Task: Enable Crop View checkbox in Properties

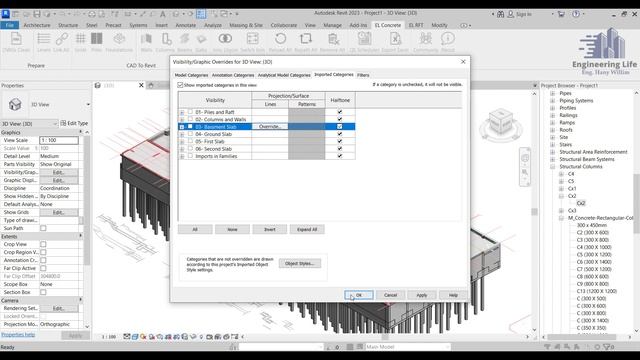Action: coord(43,244)
